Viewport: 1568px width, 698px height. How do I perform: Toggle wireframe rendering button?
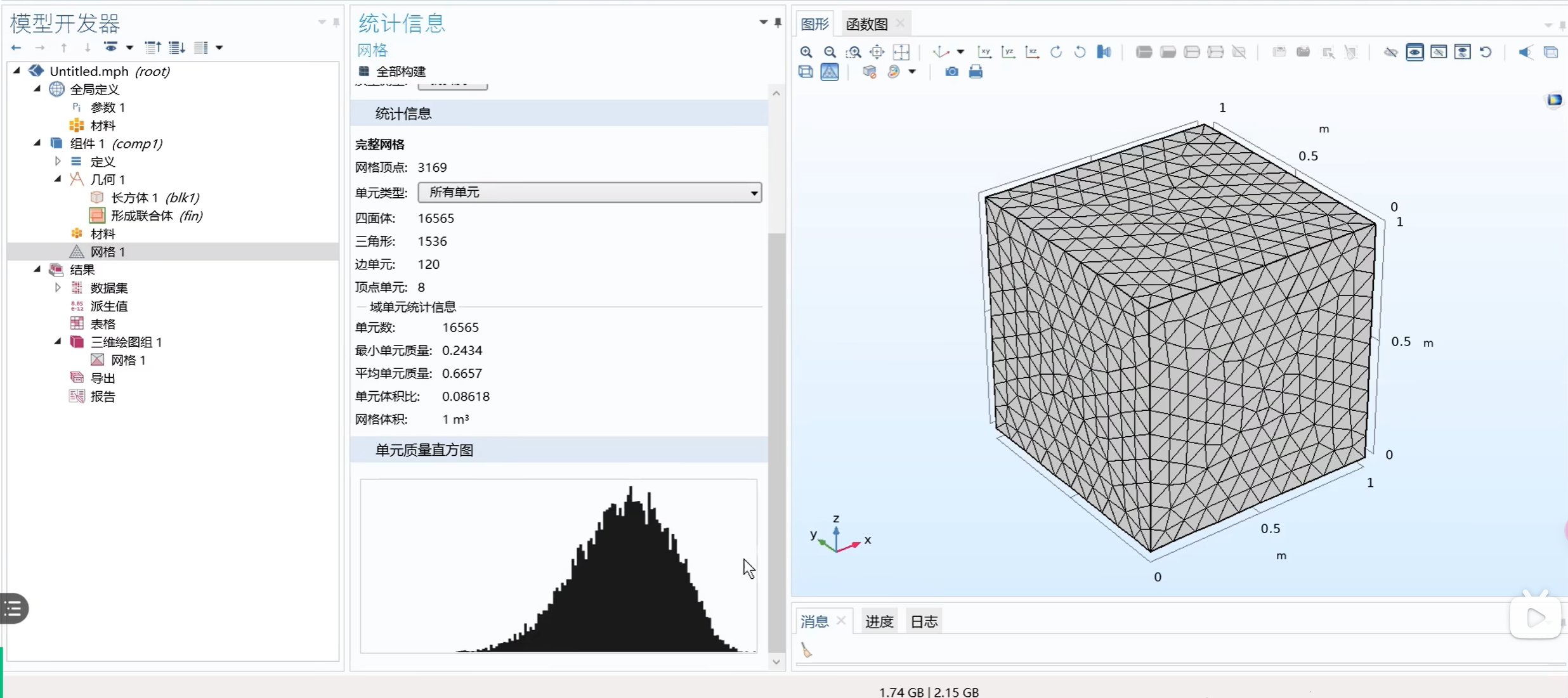point(806,72)
